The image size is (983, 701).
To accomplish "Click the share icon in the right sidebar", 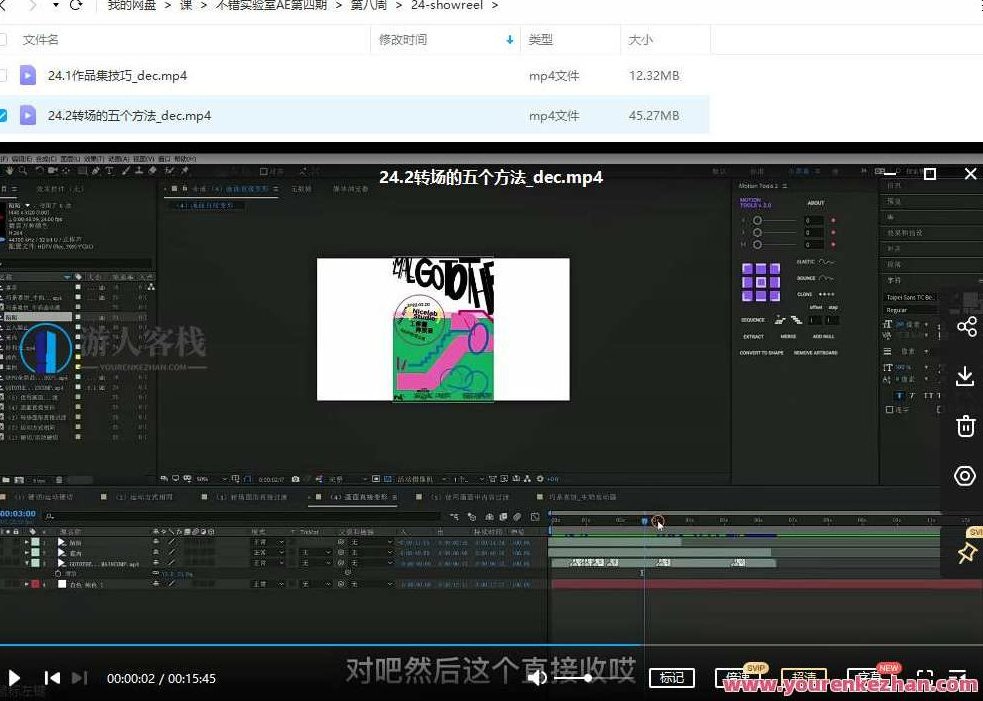I will [x=965, y=326].
